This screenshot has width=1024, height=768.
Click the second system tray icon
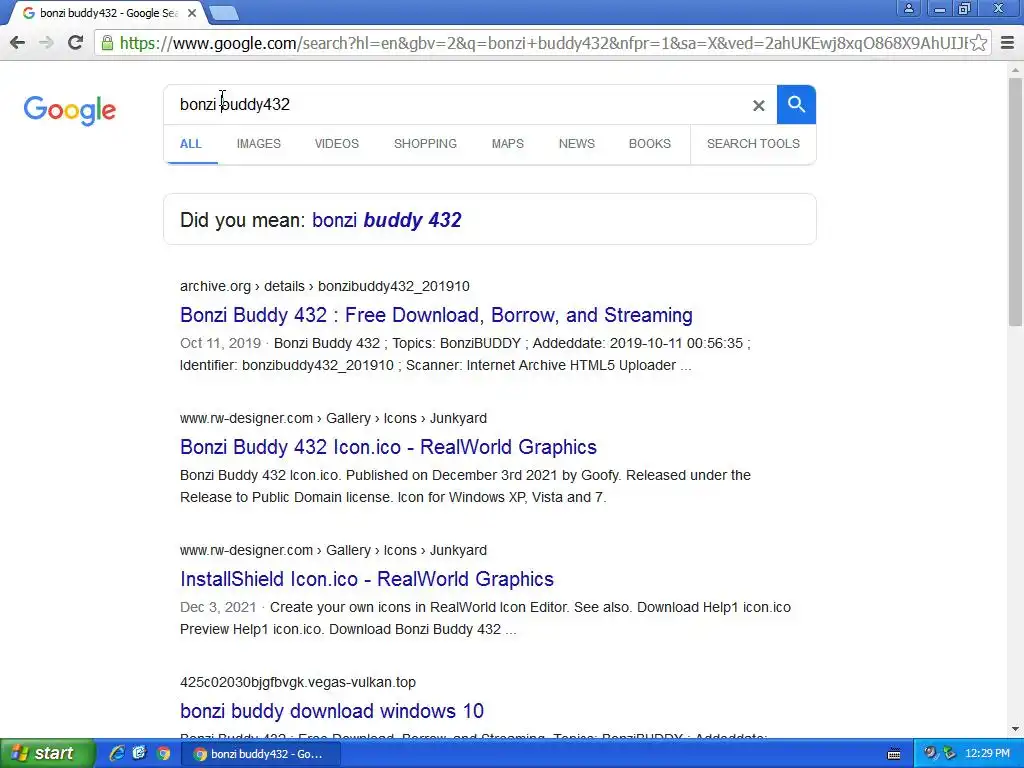949,753
